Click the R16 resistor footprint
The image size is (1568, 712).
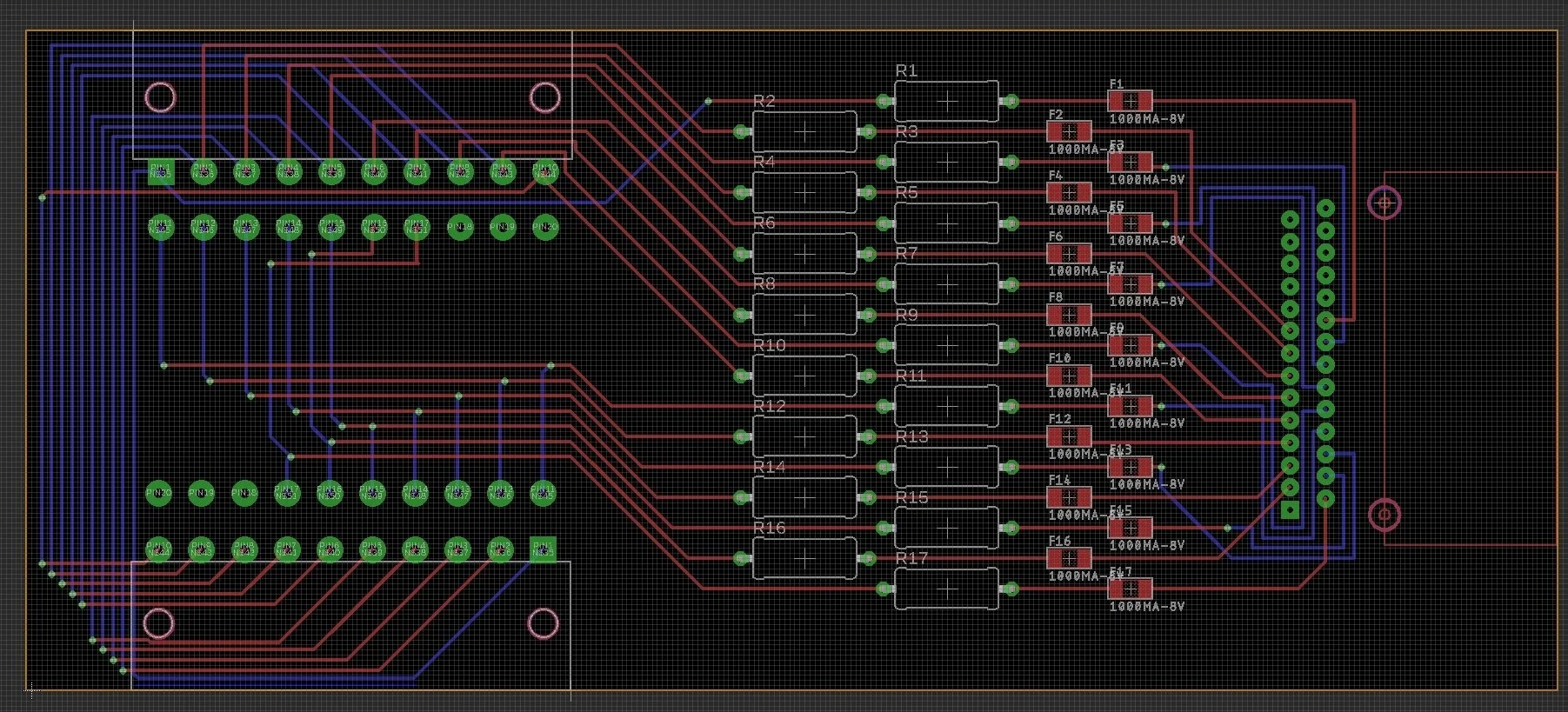coord(804,559)
